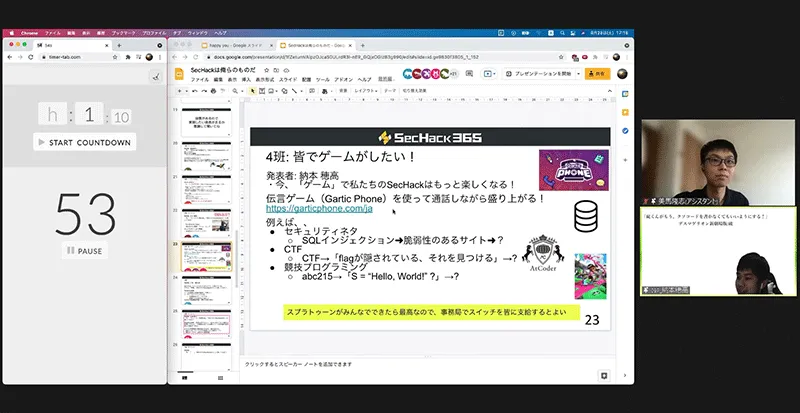Click the hours field in timer

point(53,114)
